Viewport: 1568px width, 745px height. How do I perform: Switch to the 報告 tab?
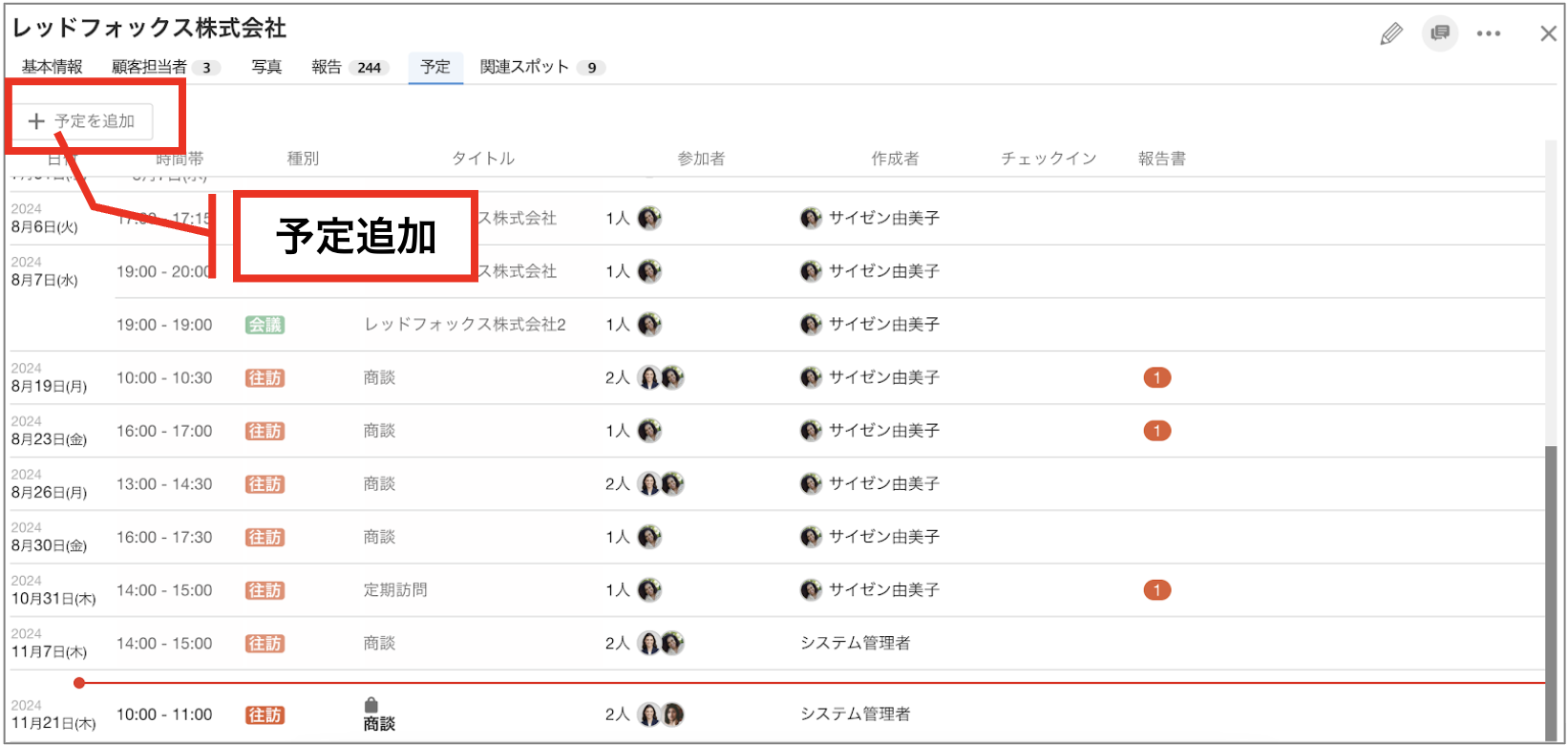[x=350, y=67]
